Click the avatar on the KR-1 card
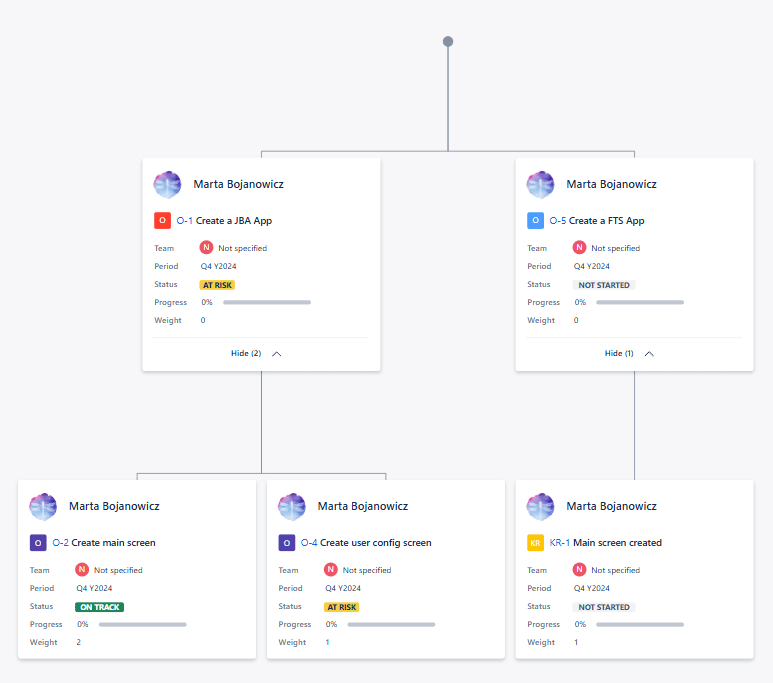The width and height of the screenshot is (773, 683). [x=540, y=507]
